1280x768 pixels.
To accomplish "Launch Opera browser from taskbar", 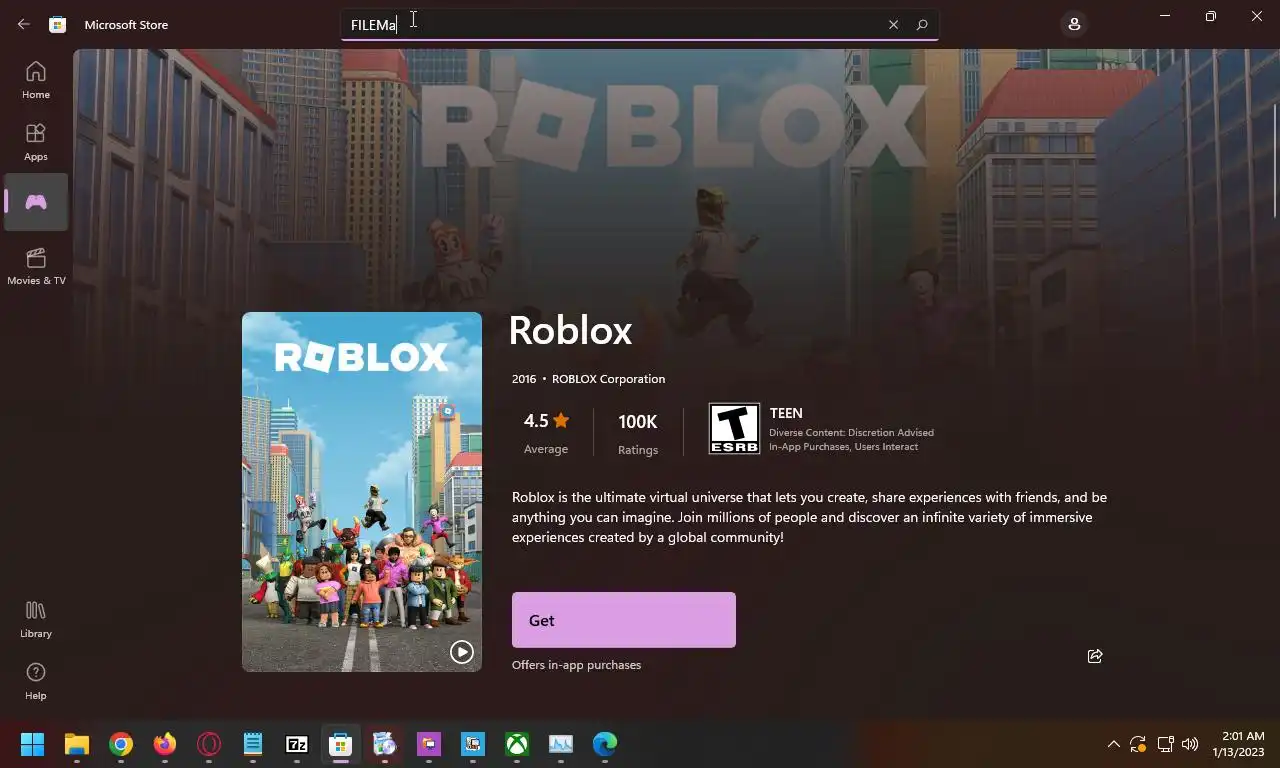I will (x=209, y=744).
